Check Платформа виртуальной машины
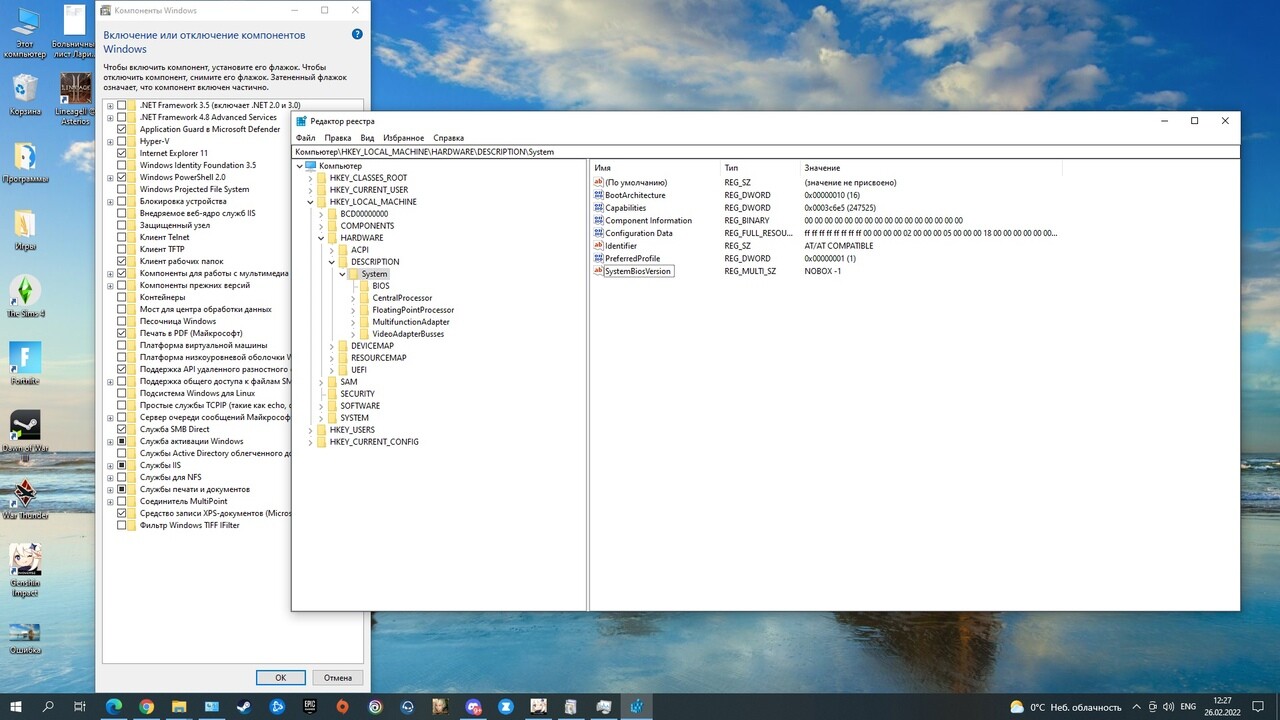This screenshot has width=1280, height=720. [x=122, y=345]
